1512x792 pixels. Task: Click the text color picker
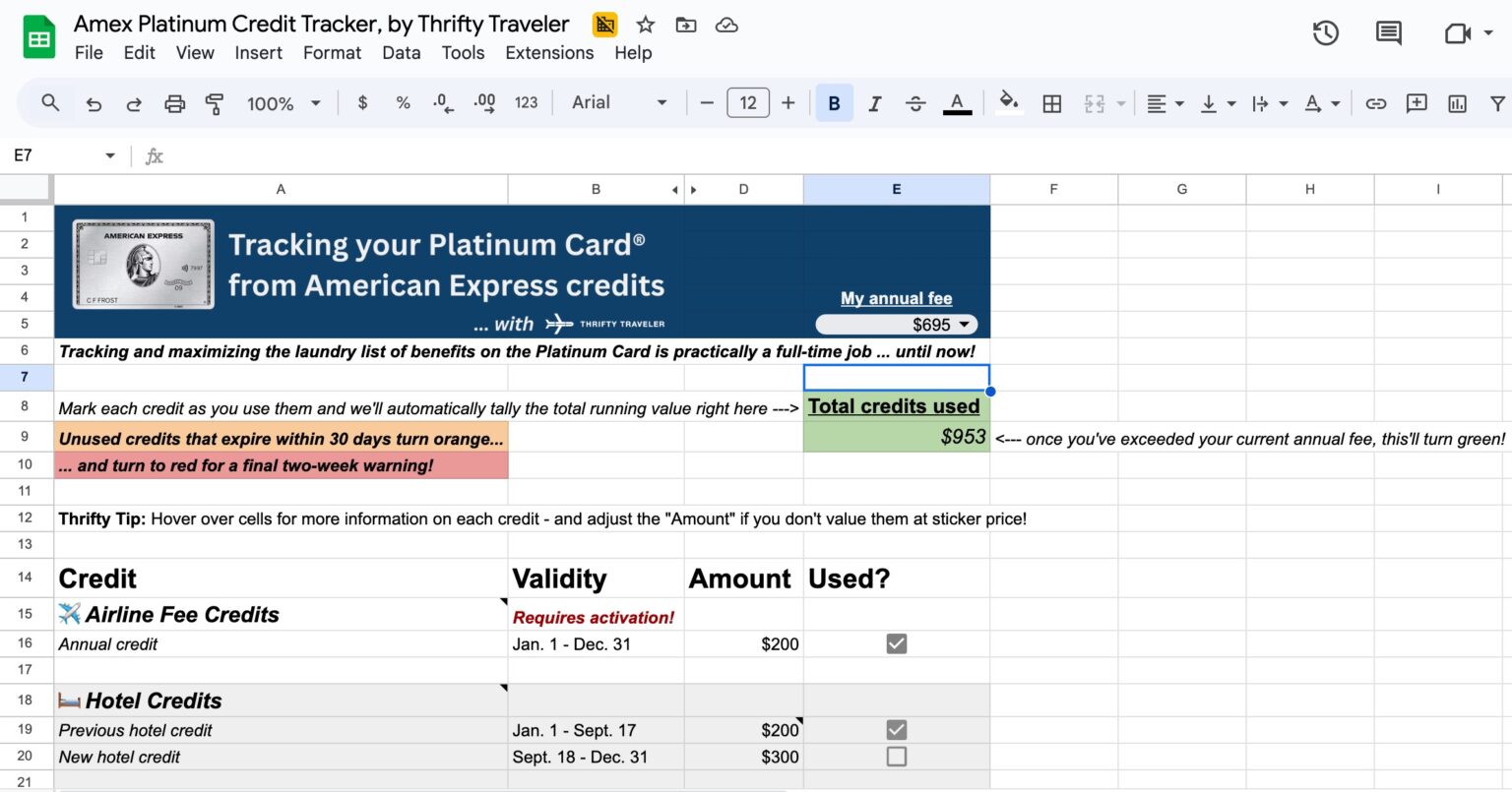coord(957,102)
